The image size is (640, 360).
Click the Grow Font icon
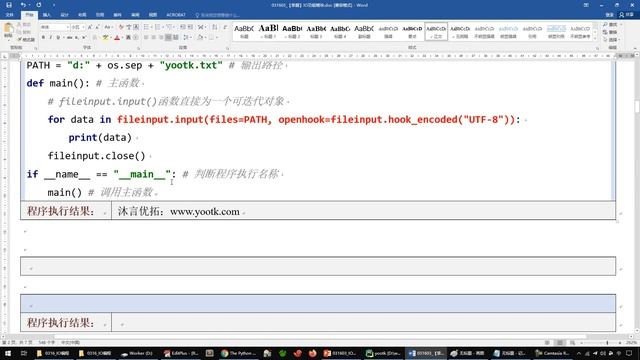point(90,27)
